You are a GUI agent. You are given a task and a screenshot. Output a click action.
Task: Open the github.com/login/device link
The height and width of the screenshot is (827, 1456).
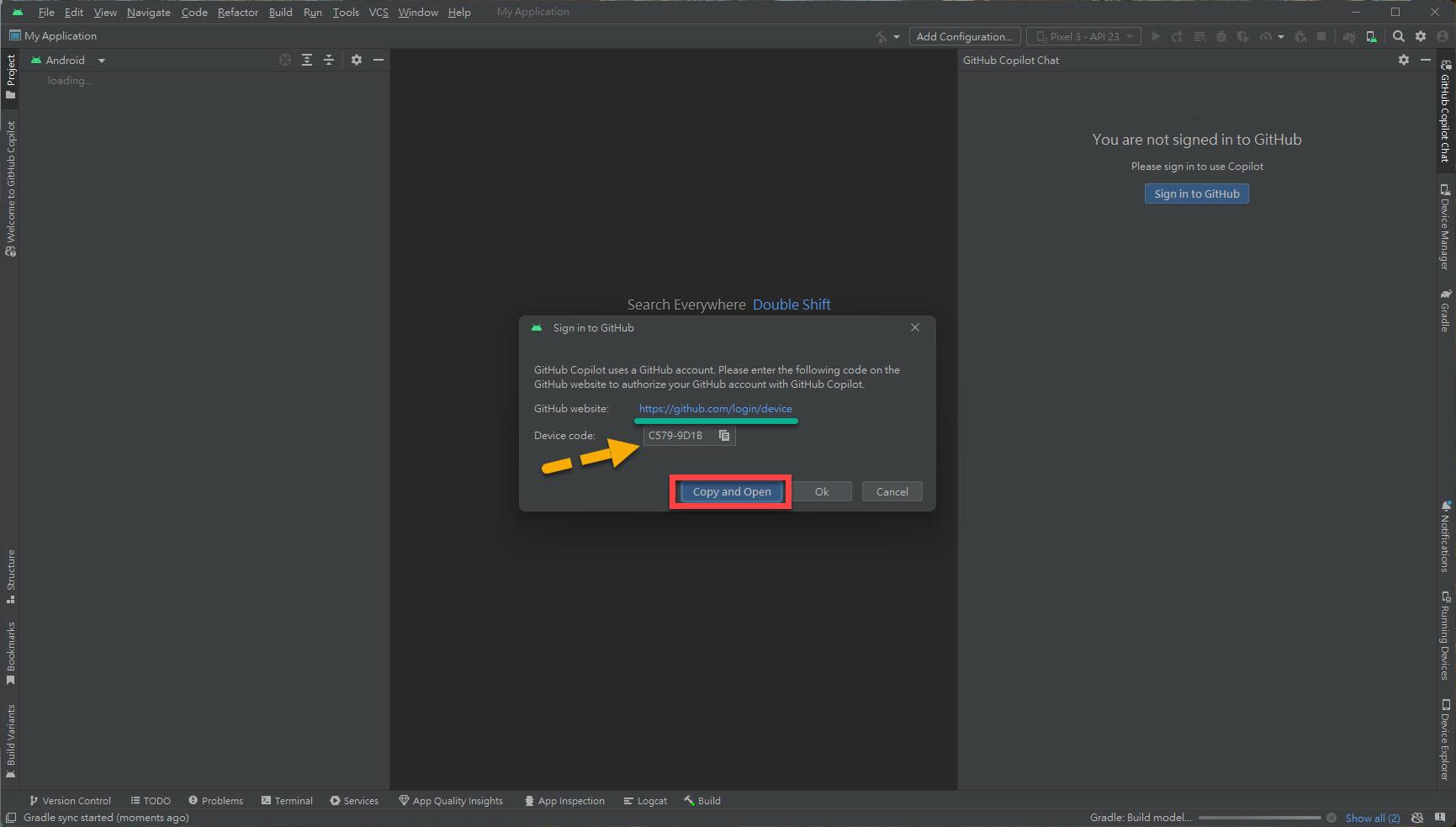point(715,409)
